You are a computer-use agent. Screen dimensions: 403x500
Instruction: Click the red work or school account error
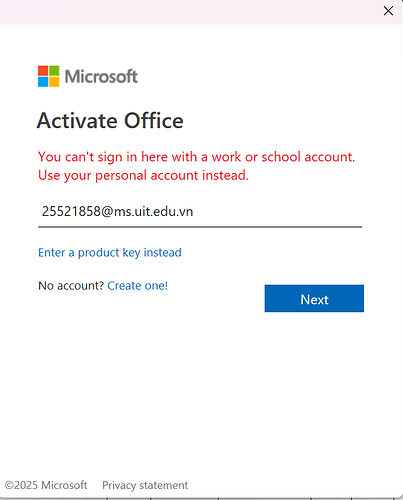[x=197, y=157]
